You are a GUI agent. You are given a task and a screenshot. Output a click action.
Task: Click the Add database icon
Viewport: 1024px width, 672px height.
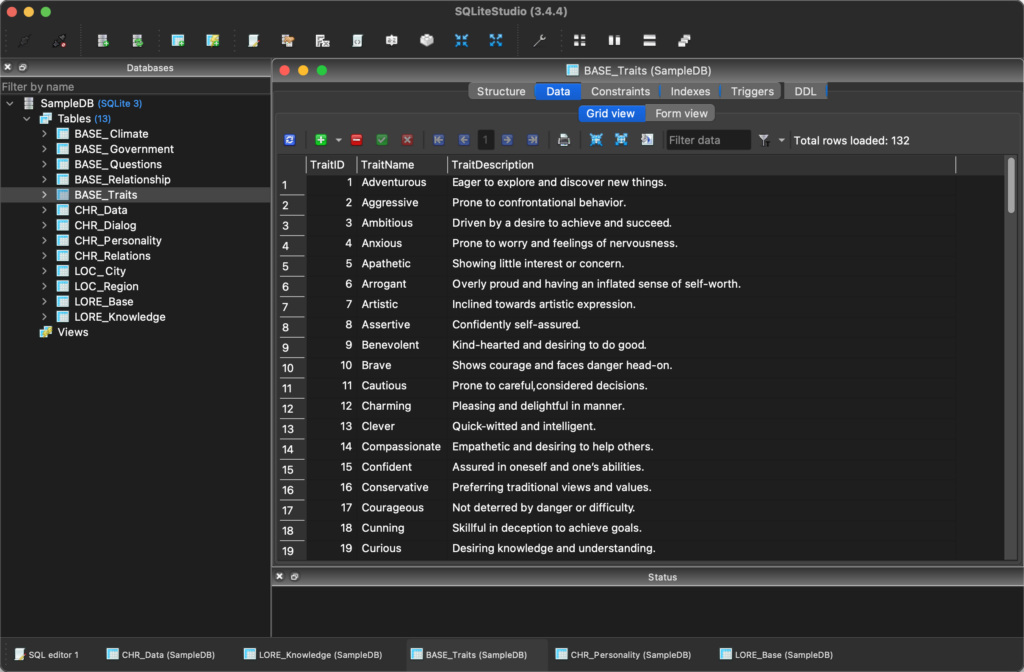click(x=103, y=40)
